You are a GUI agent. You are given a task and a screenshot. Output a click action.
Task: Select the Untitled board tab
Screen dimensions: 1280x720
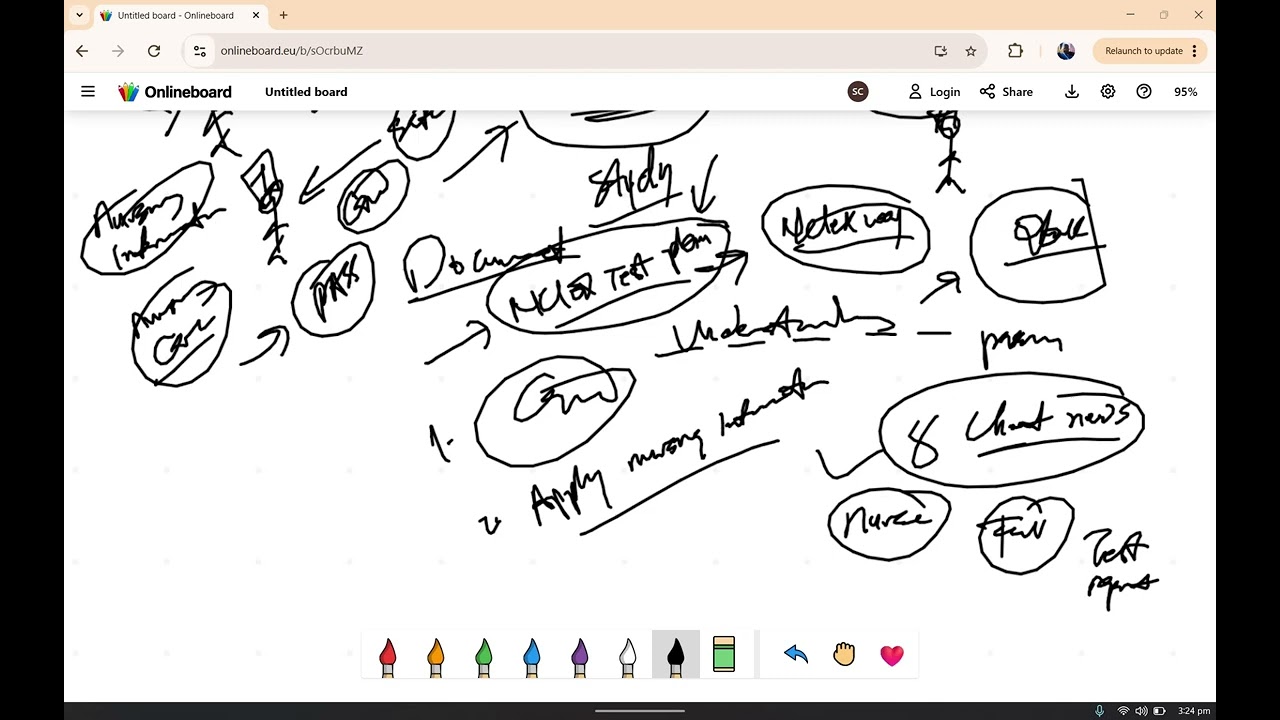182,15
